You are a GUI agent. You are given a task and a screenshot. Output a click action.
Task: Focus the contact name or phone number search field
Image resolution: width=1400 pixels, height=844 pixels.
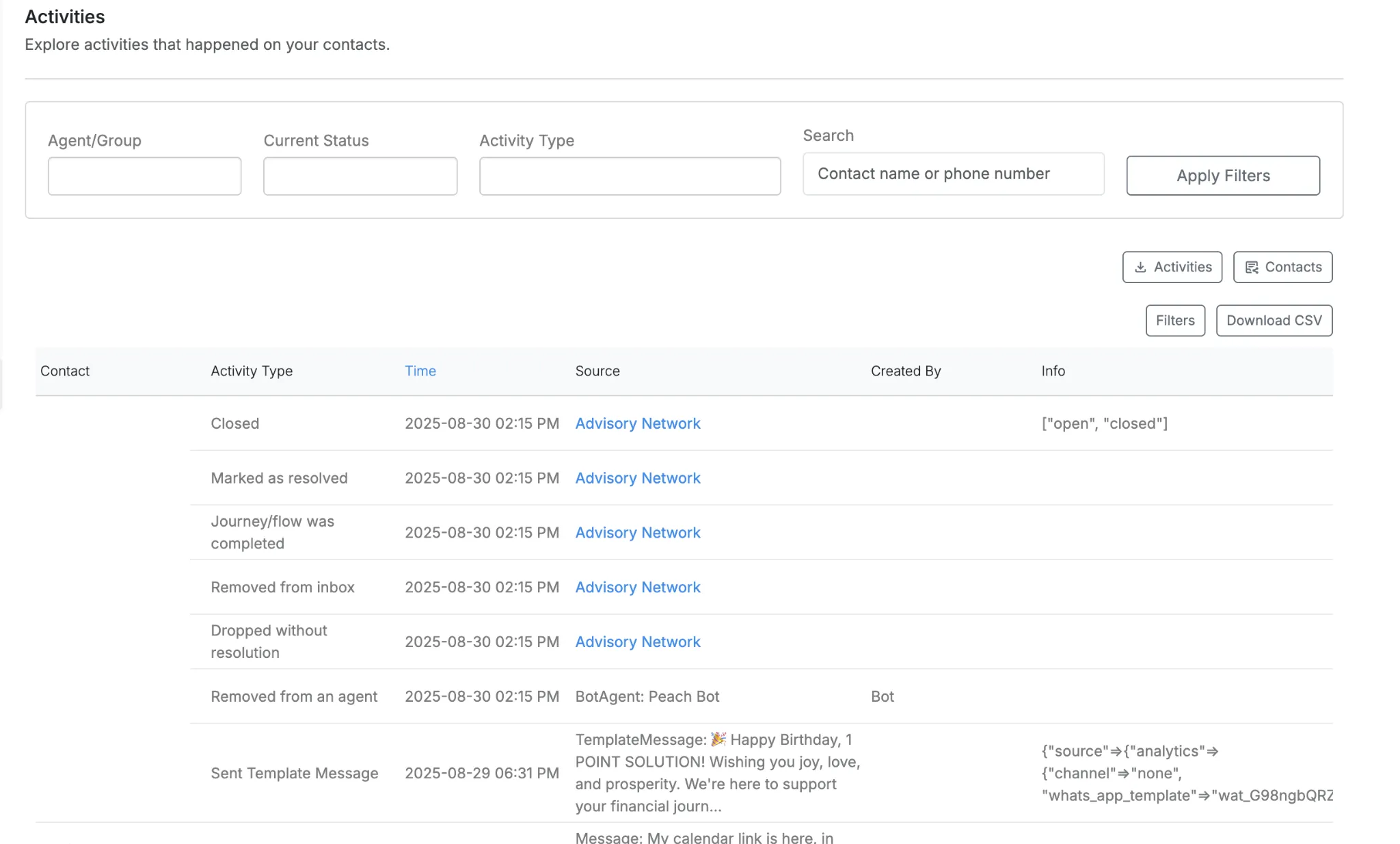pos(953,174)
